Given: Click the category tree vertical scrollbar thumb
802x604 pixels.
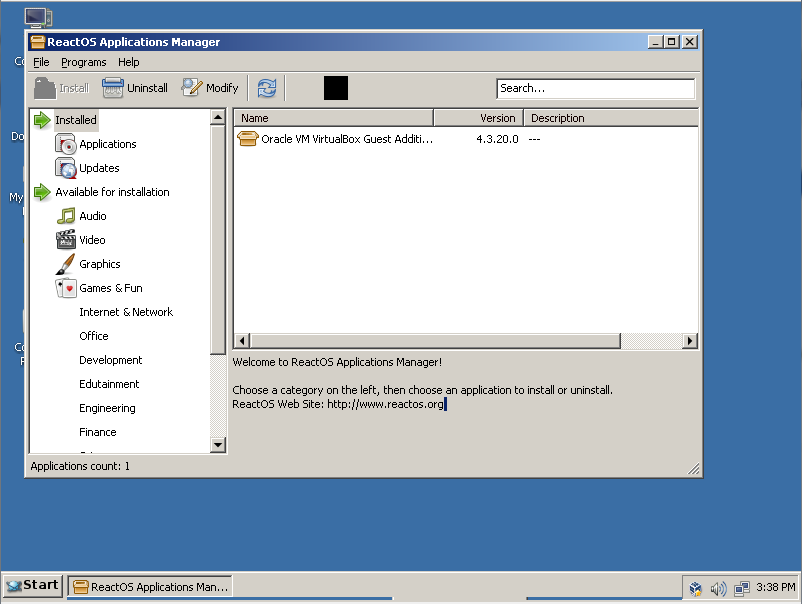Looking at the screenshot, I should pos(218,240).
